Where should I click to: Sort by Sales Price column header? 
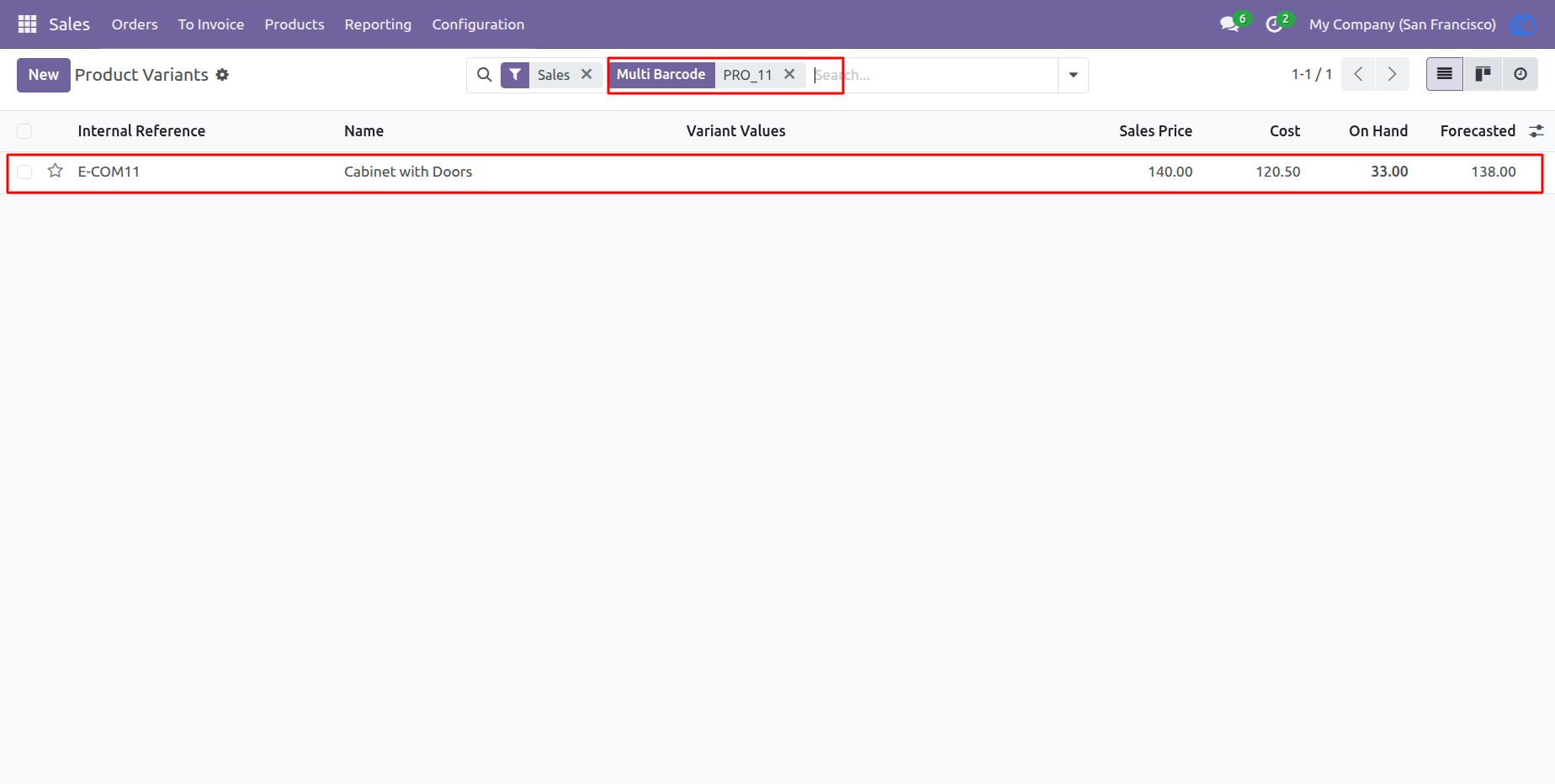click(1155, 131)
